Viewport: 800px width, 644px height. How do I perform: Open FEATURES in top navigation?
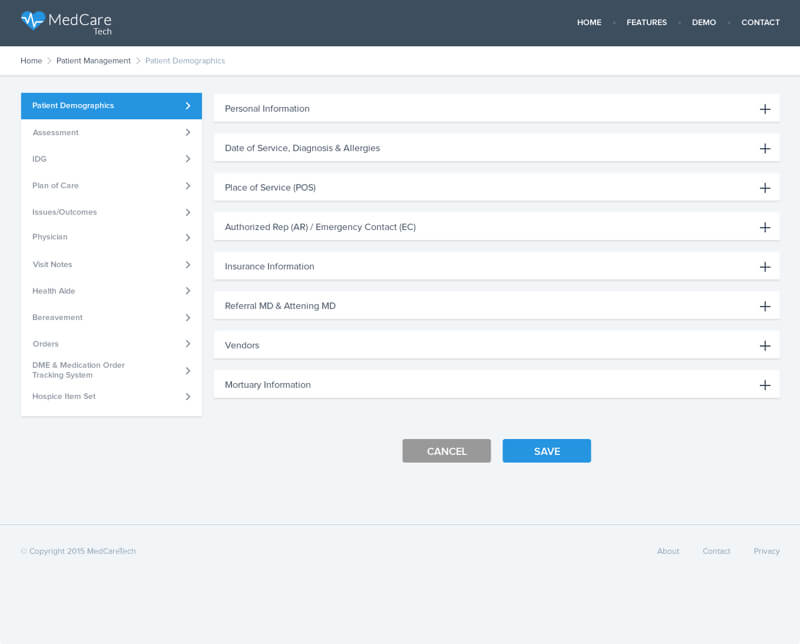(x=646, y=22)
